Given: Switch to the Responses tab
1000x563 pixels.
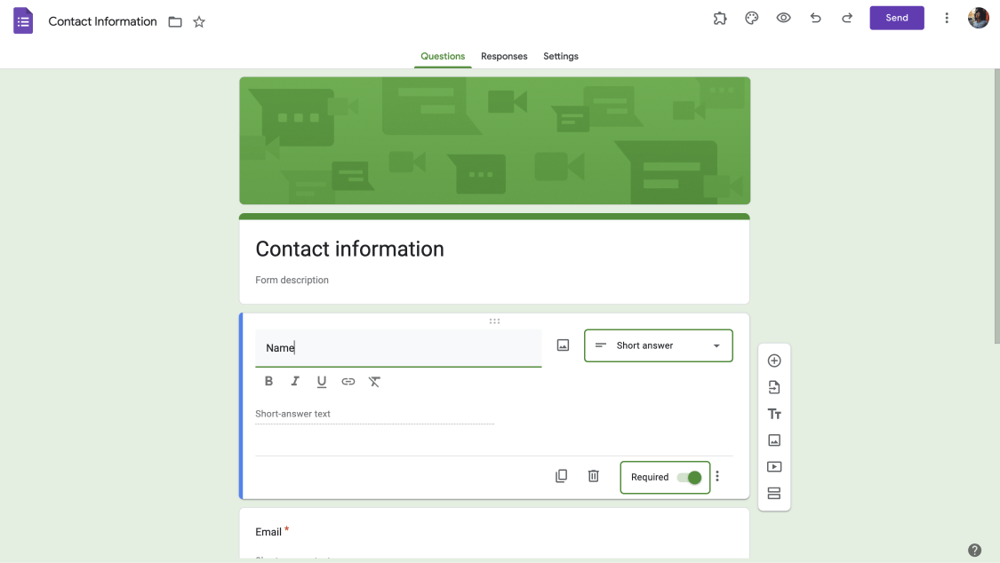Looking at the screenshot, I should coord(504,56).
